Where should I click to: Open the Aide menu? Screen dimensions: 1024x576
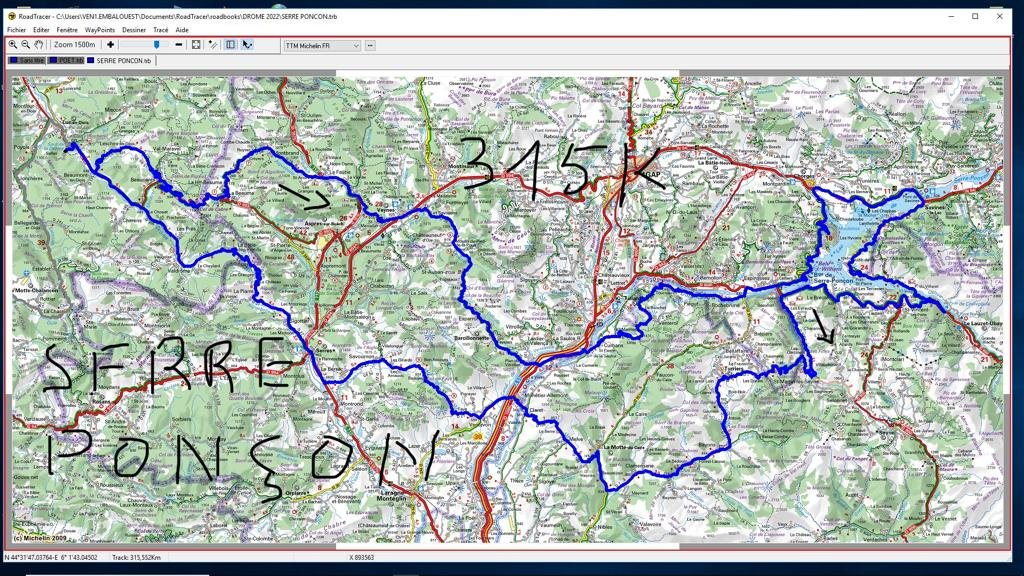click(182, 30)
